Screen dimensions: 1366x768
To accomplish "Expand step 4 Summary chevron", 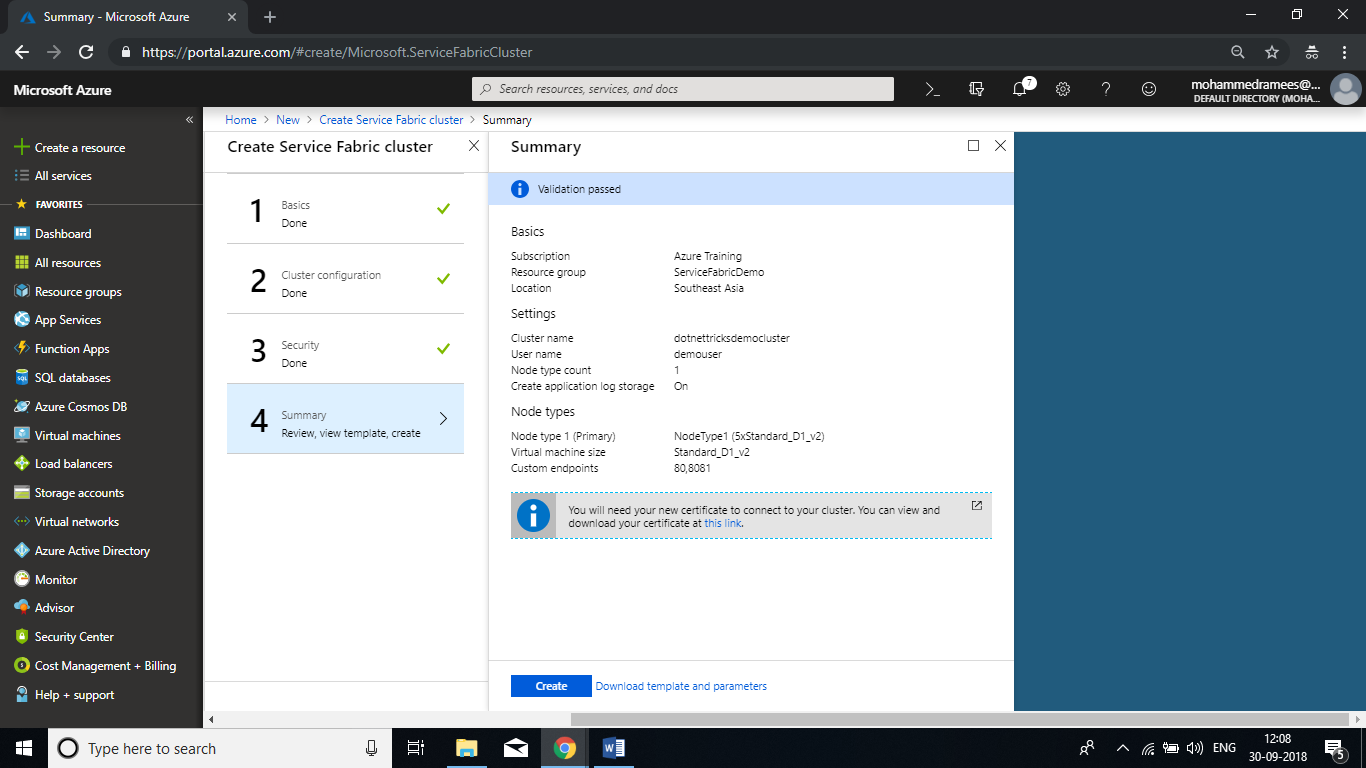I will click(x=443, y=419).
